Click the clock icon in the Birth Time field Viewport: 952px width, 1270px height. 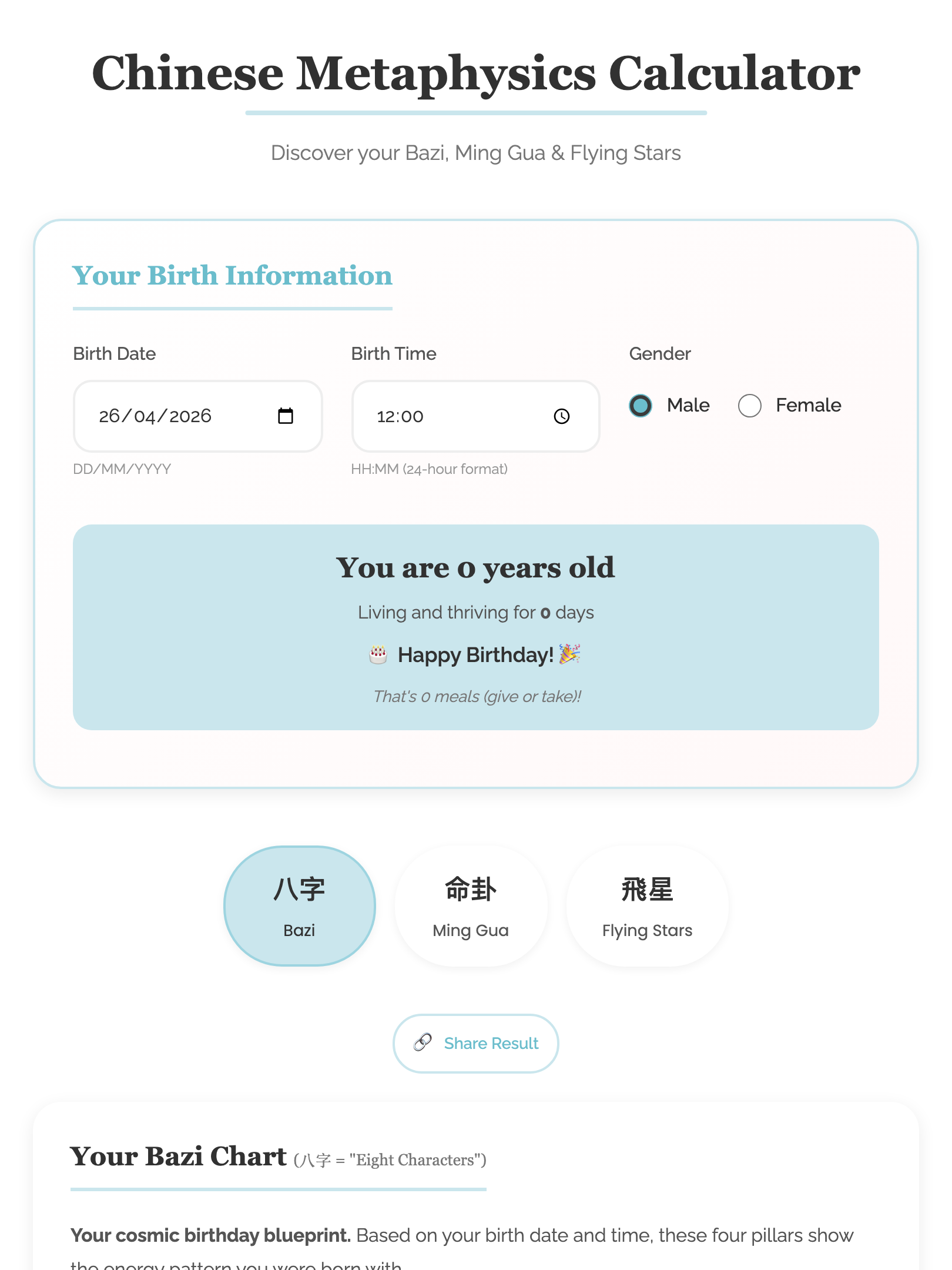[x=562, y=416]
